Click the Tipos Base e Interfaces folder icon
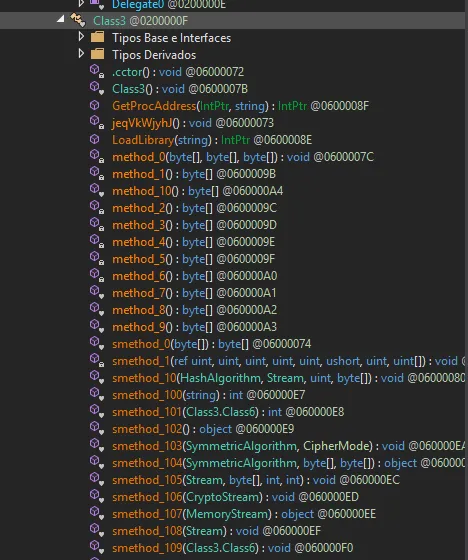The height and width of the screenshot is (560, 468). 97,37
